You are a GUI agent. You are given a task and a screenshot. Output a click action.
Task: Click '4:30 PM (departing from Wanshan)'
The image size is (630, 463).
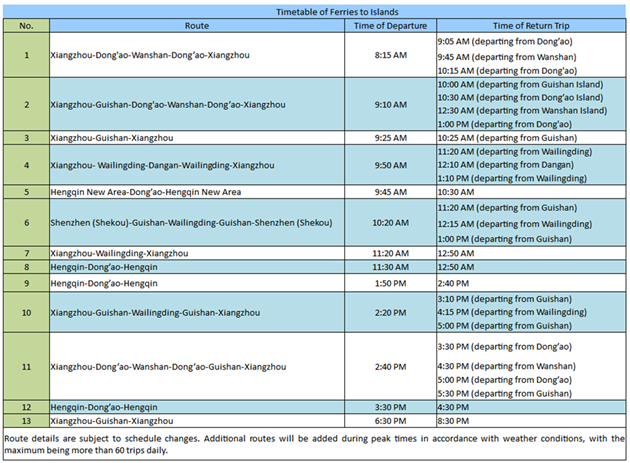click(x=507, y=366)
